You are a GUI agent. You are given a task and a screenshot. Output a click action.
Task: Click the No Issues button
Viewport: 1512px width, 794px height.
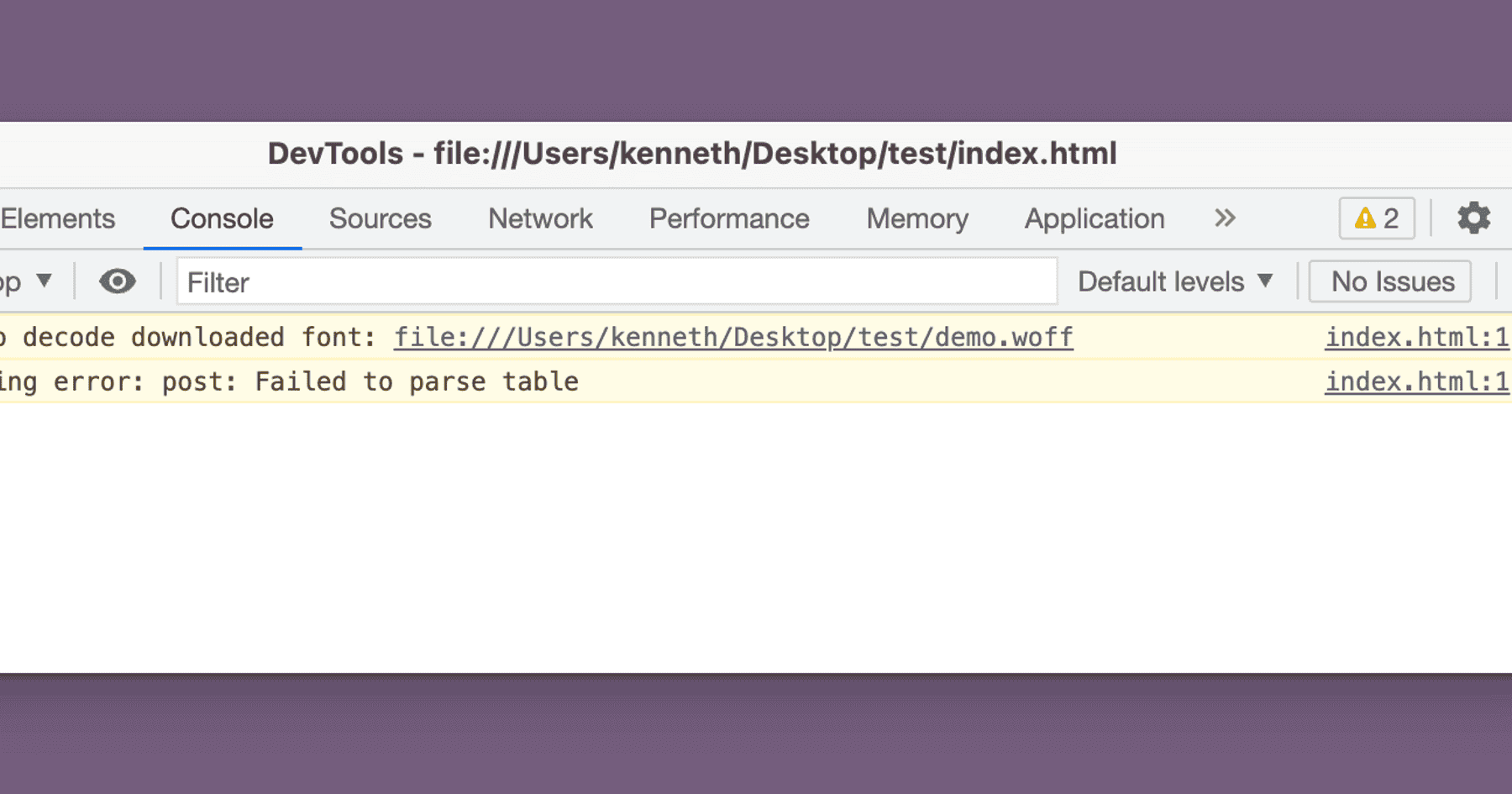(x=1391, y=281)
